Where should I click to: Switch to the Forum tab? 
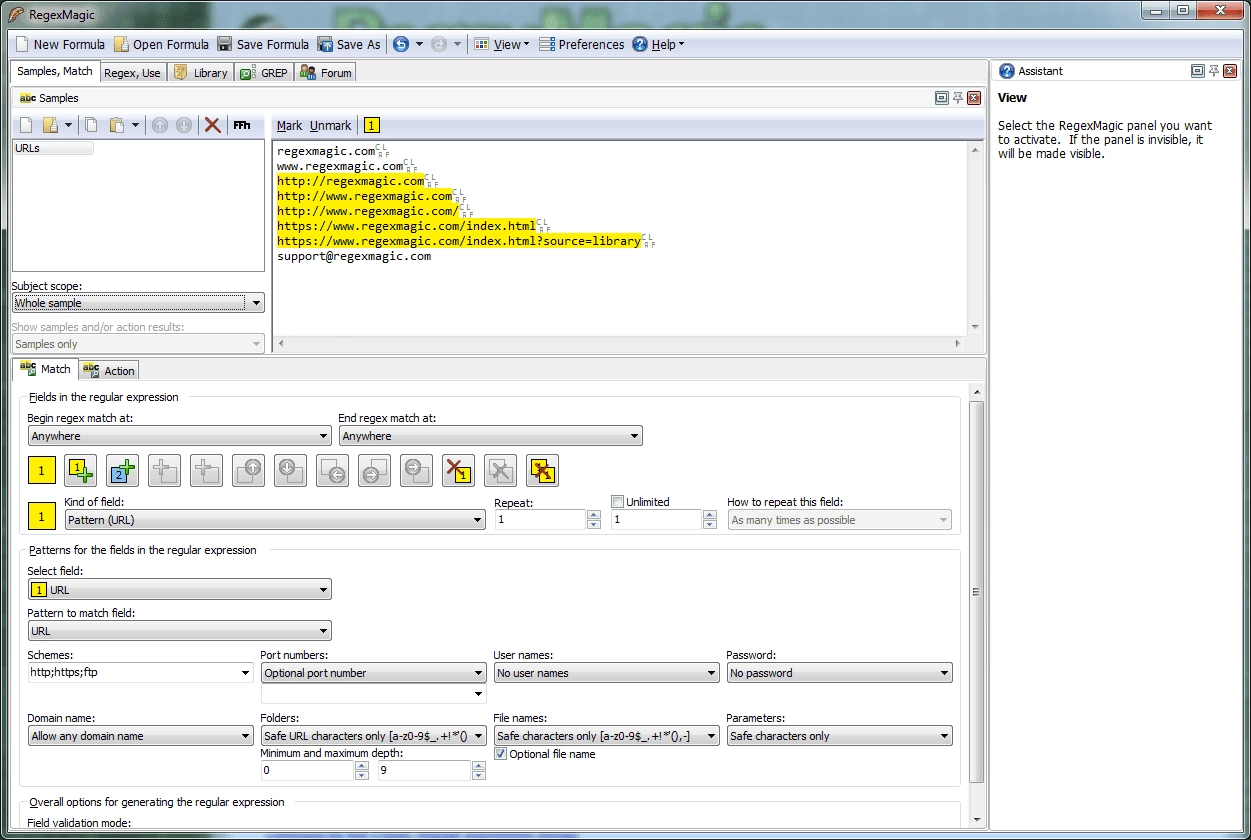326,73
